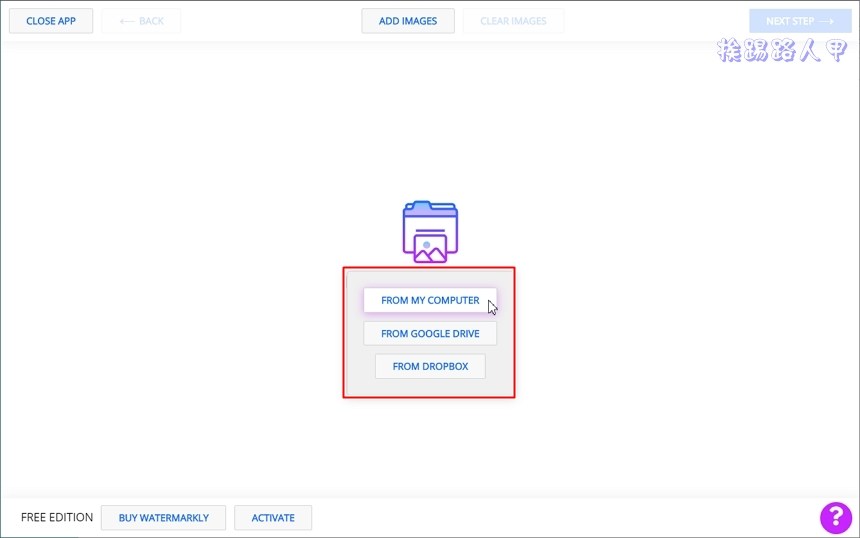The image size is (860, 538).
Task: Click the right arrow on Next Step
Action: [x=826, y=21]
